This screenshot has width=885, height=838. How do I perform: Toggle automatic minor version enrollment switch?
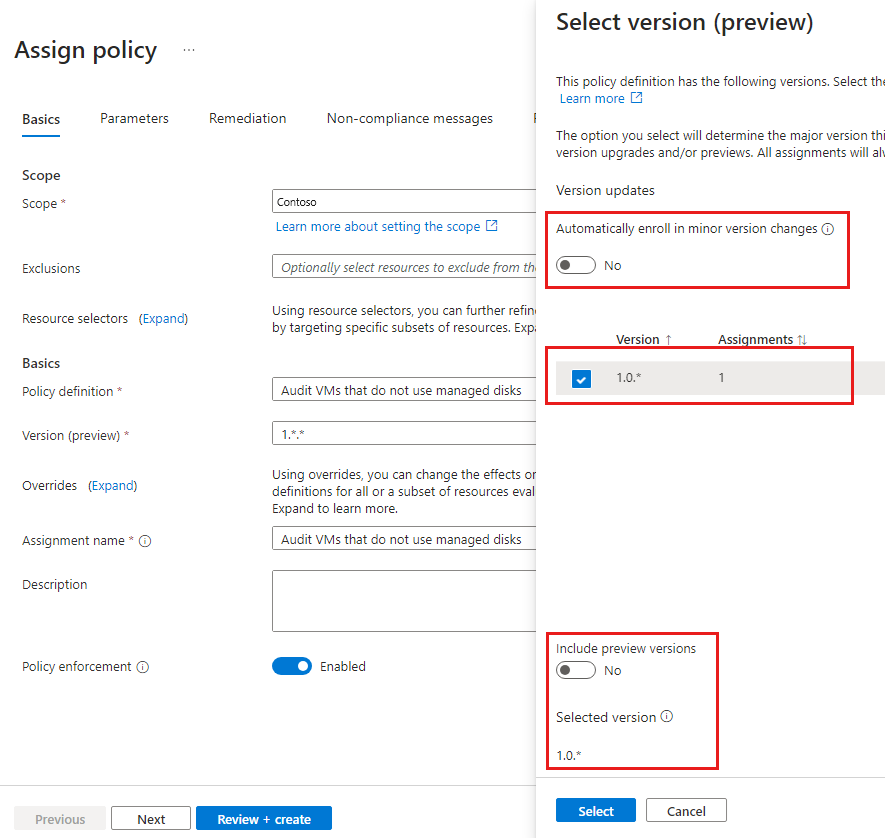coord(576,265)
